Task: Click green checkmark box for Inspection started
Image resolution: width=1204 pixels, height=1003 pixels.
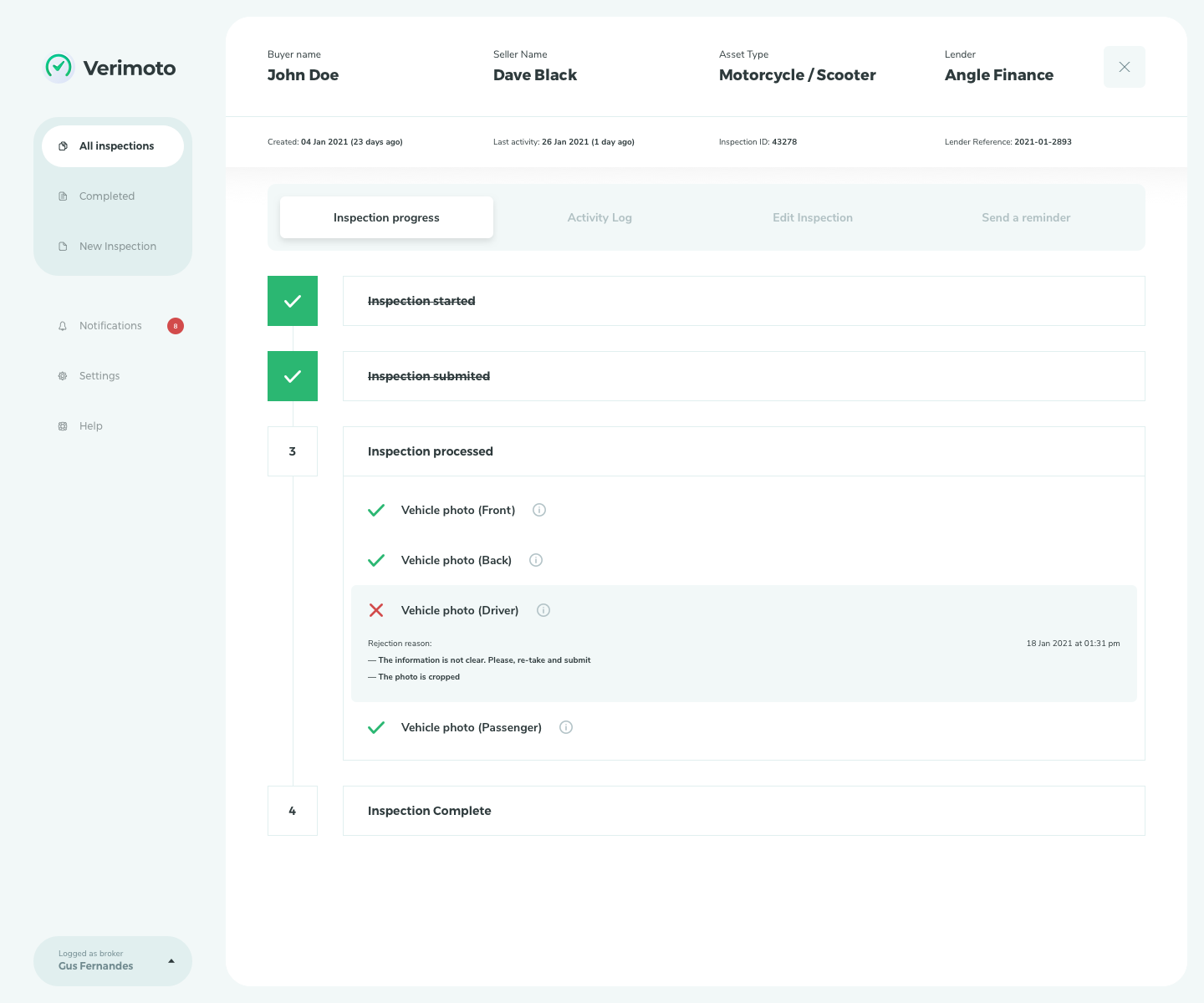Action: 293,301
